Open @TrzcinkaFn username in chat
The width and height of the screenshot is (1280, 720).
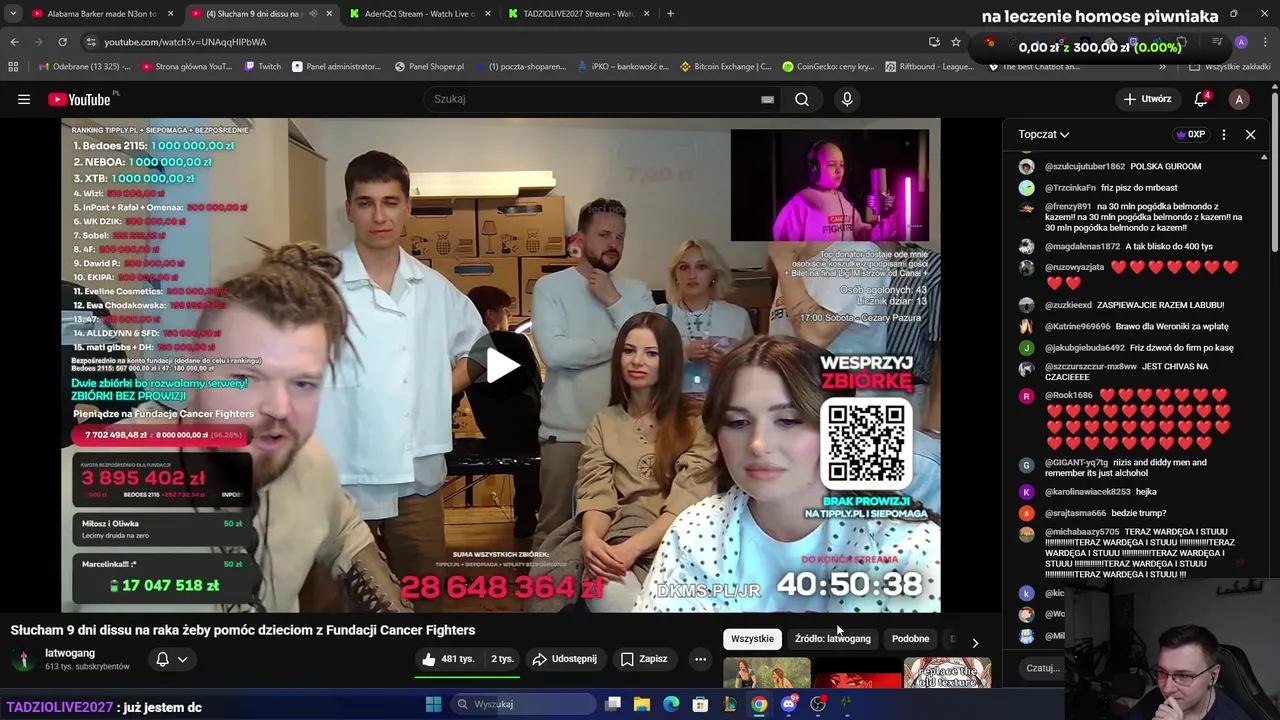pyautogui.click(x=1070, y=188)
